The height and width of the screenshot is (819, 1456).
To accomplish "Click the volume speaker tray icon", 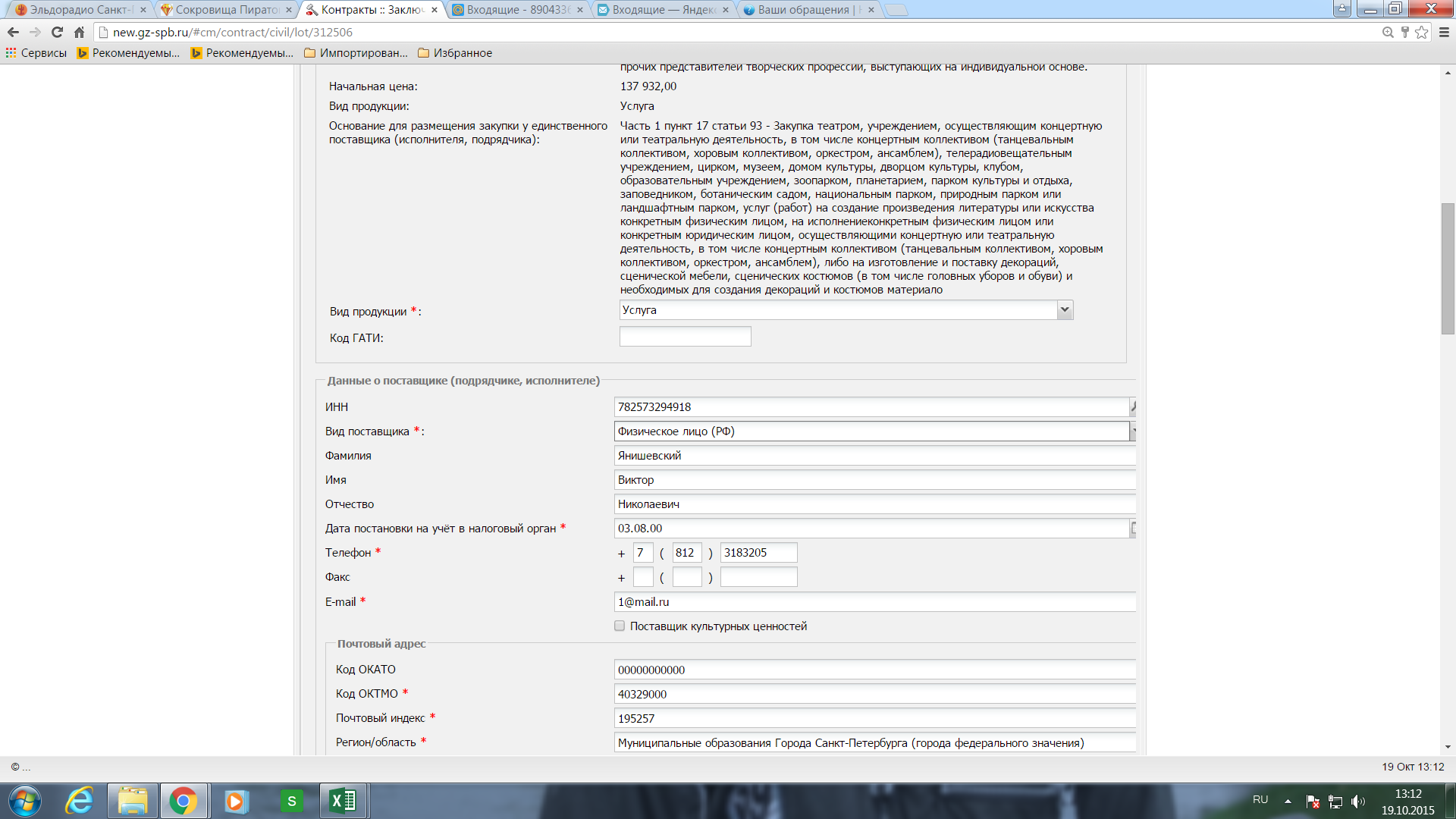I will pyautogui.click(x=1357, y=801).
